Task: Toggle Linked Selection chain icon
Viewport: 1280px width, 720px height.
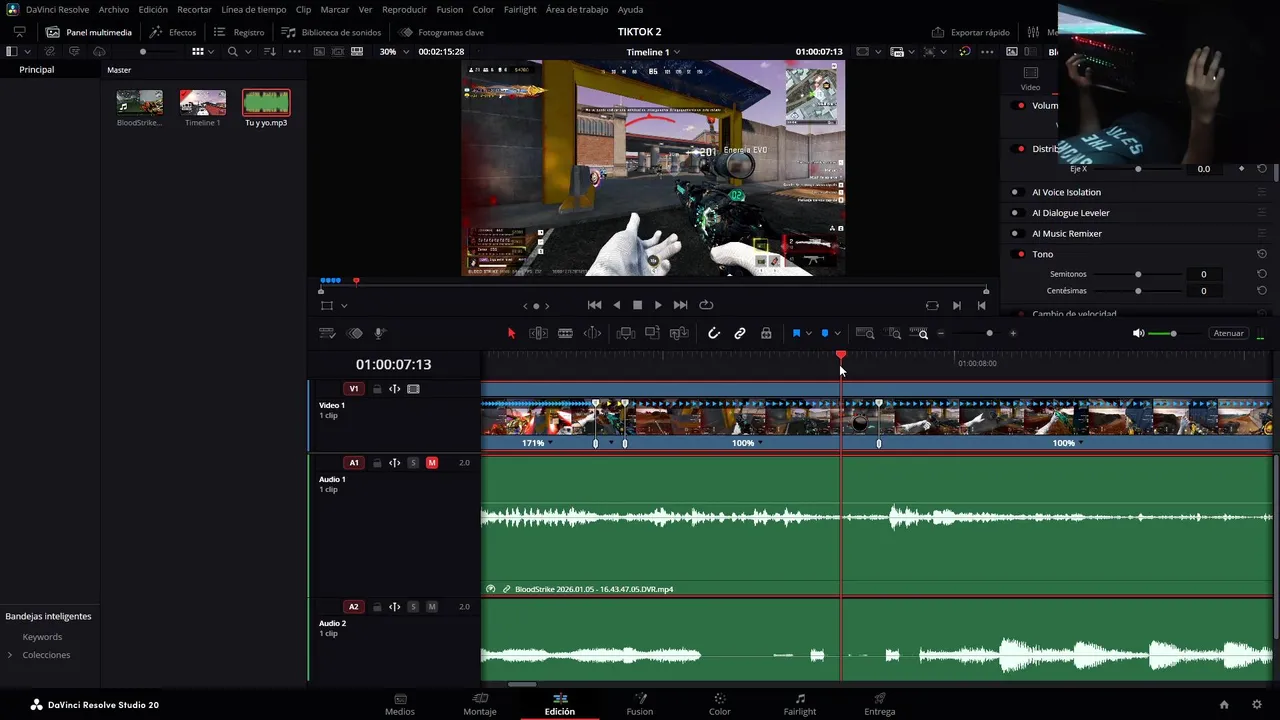Action: [740, 333]
